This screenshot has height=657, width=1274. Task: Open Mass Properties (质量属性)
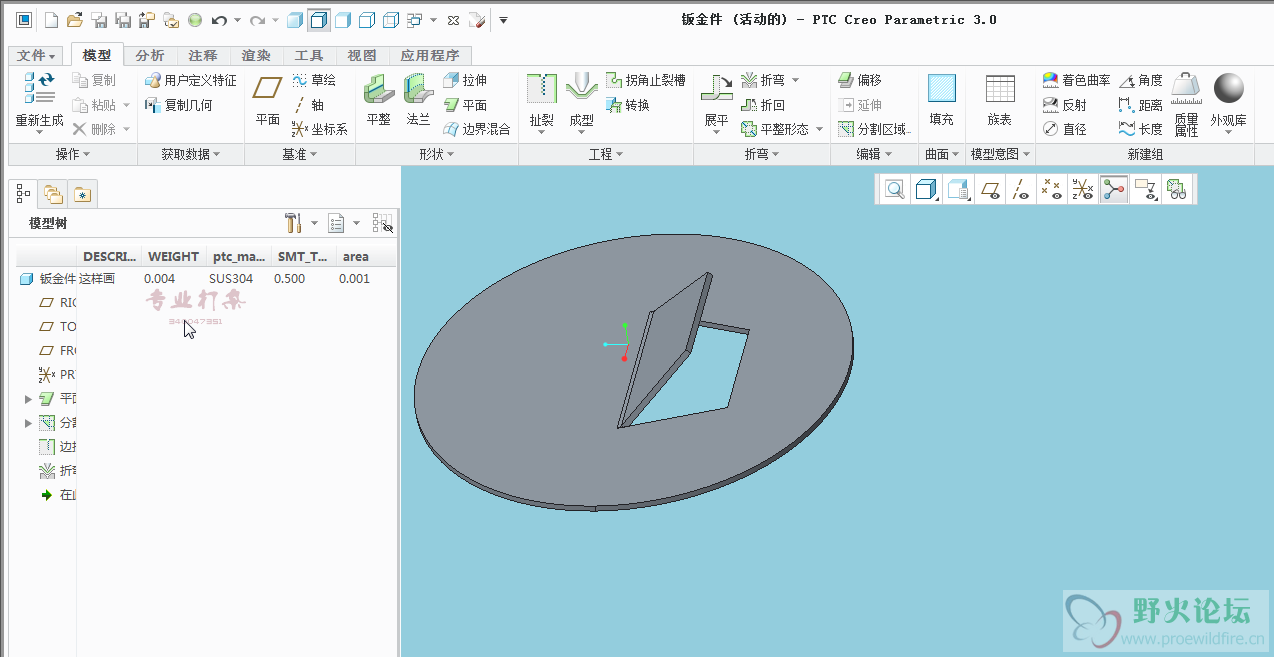point(1187,104)
